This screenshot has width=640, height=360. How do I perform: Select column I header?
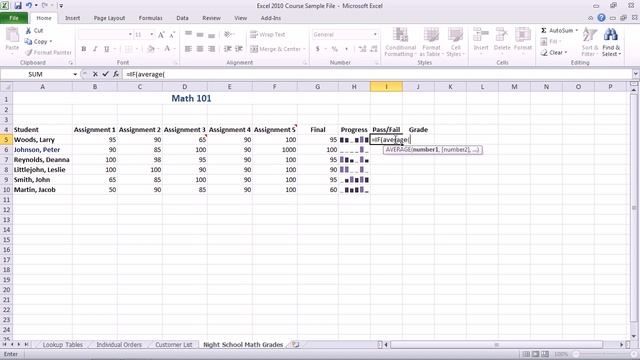(386, 87)
